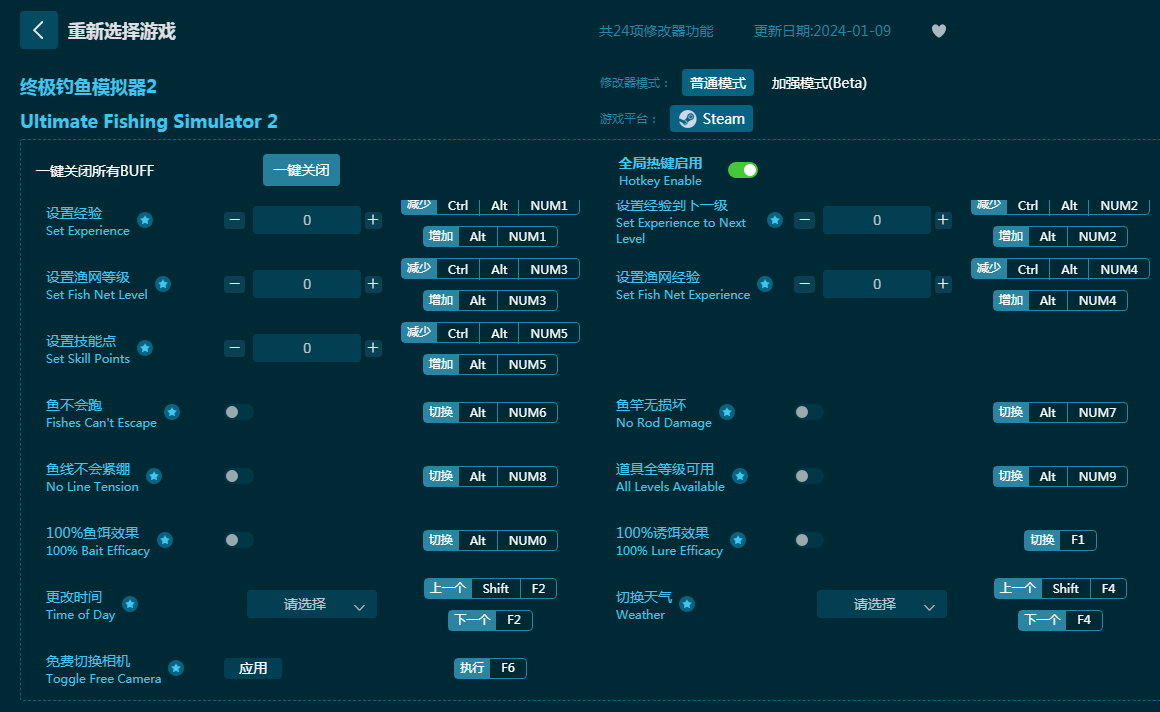Decrease Set Experience to Next Level value
The image size is (1160, 712).
tap(805, 220)
